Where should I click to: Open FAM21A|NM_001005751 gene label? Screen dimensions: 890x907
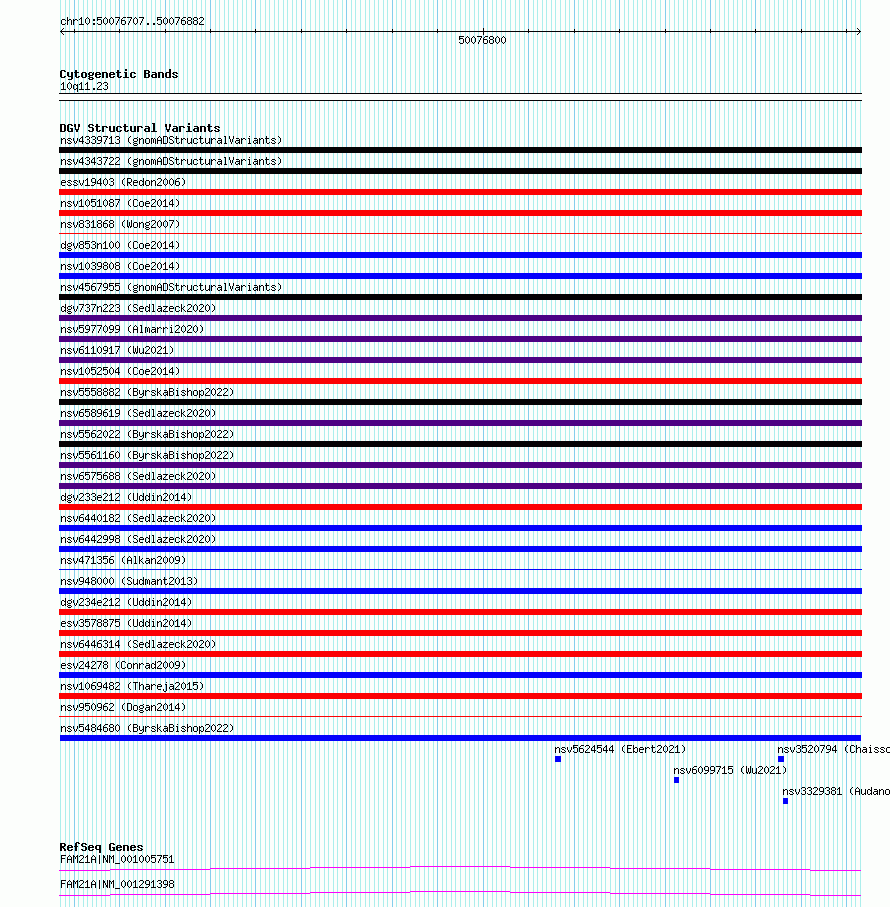tap(117, 860)
